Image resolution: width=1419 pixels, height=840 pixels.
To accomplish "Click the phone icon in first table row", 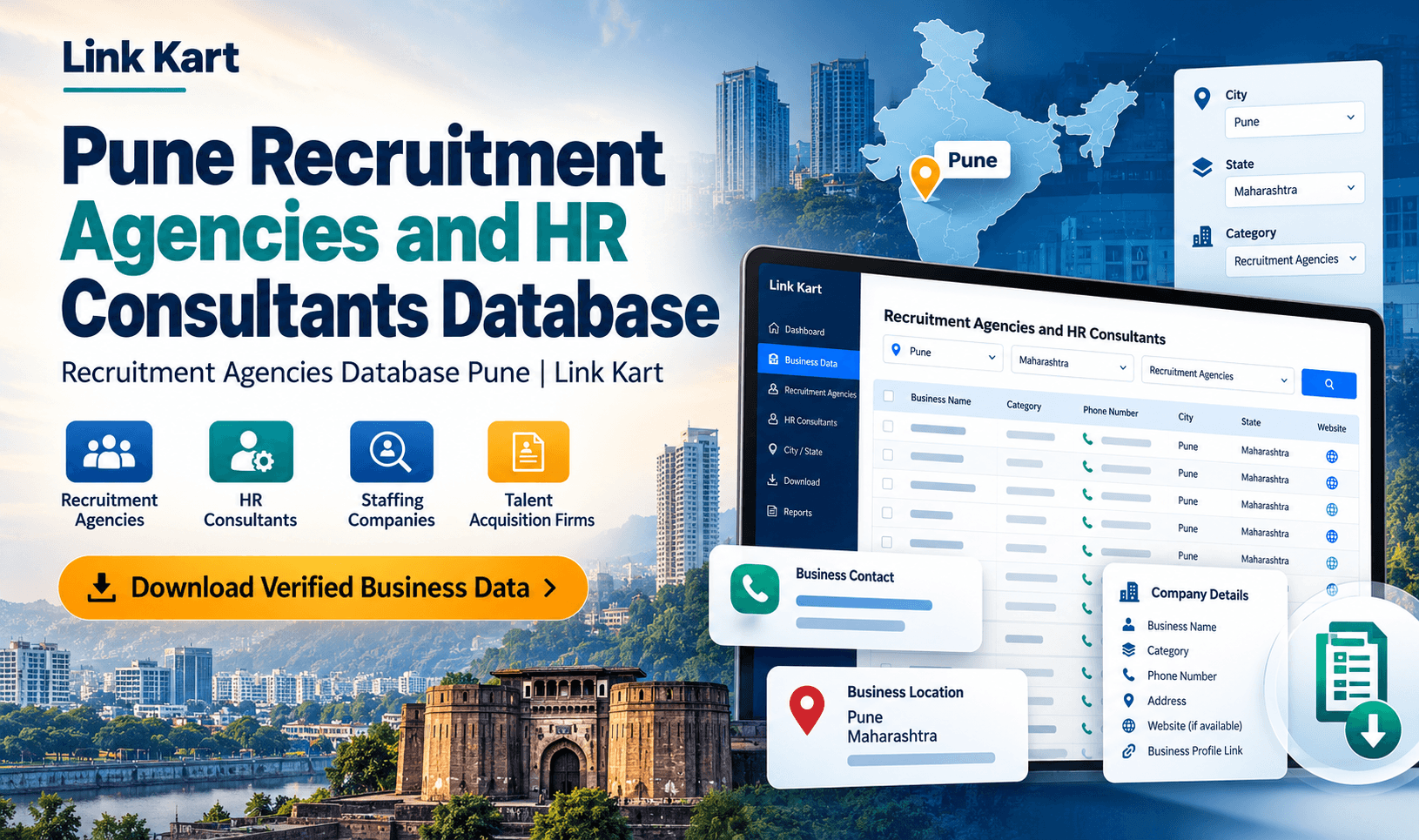I will point(1087,439).
